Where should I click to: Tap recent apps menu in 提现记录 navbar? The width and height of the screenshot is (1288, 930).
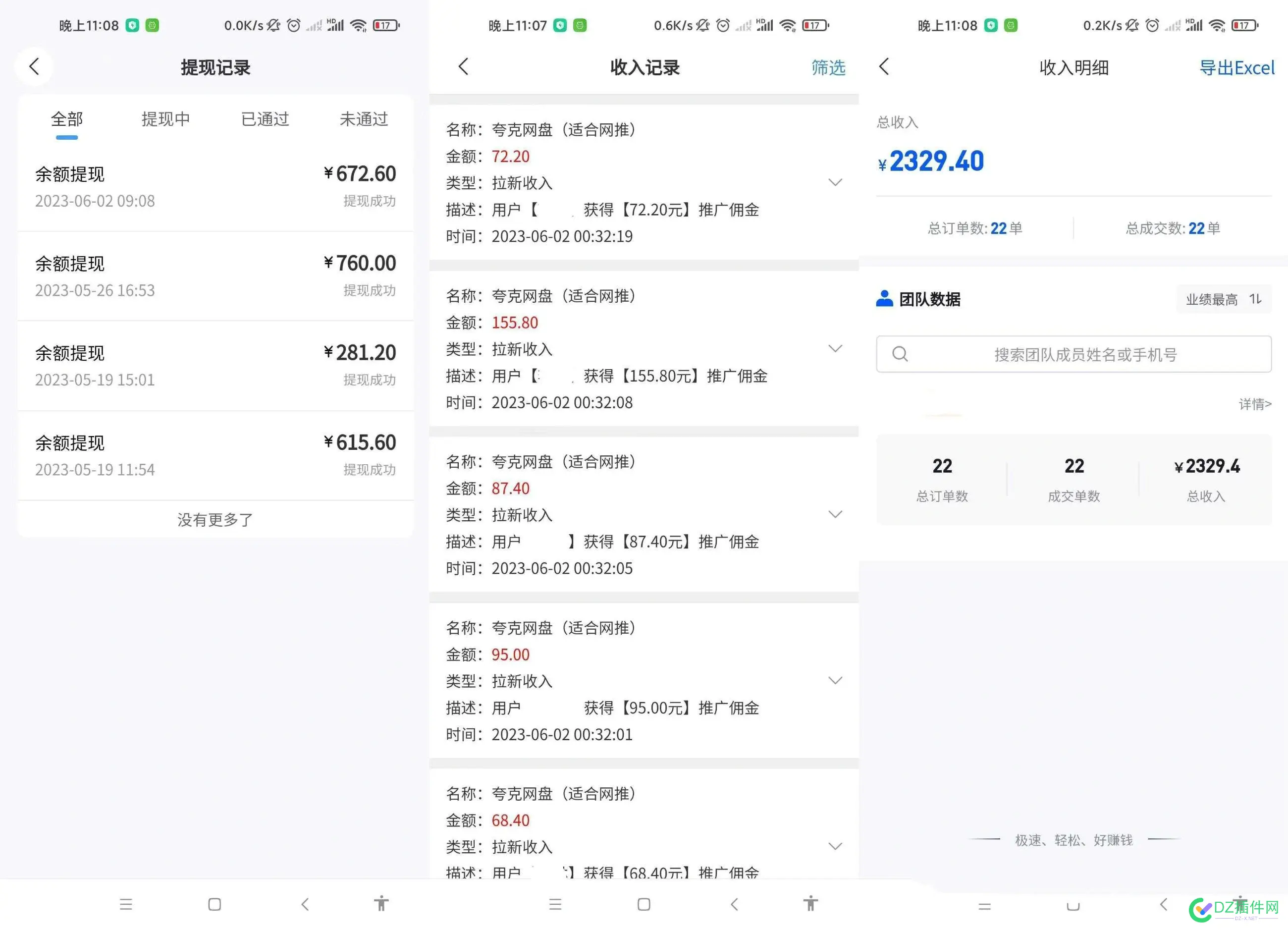[126, 904]
